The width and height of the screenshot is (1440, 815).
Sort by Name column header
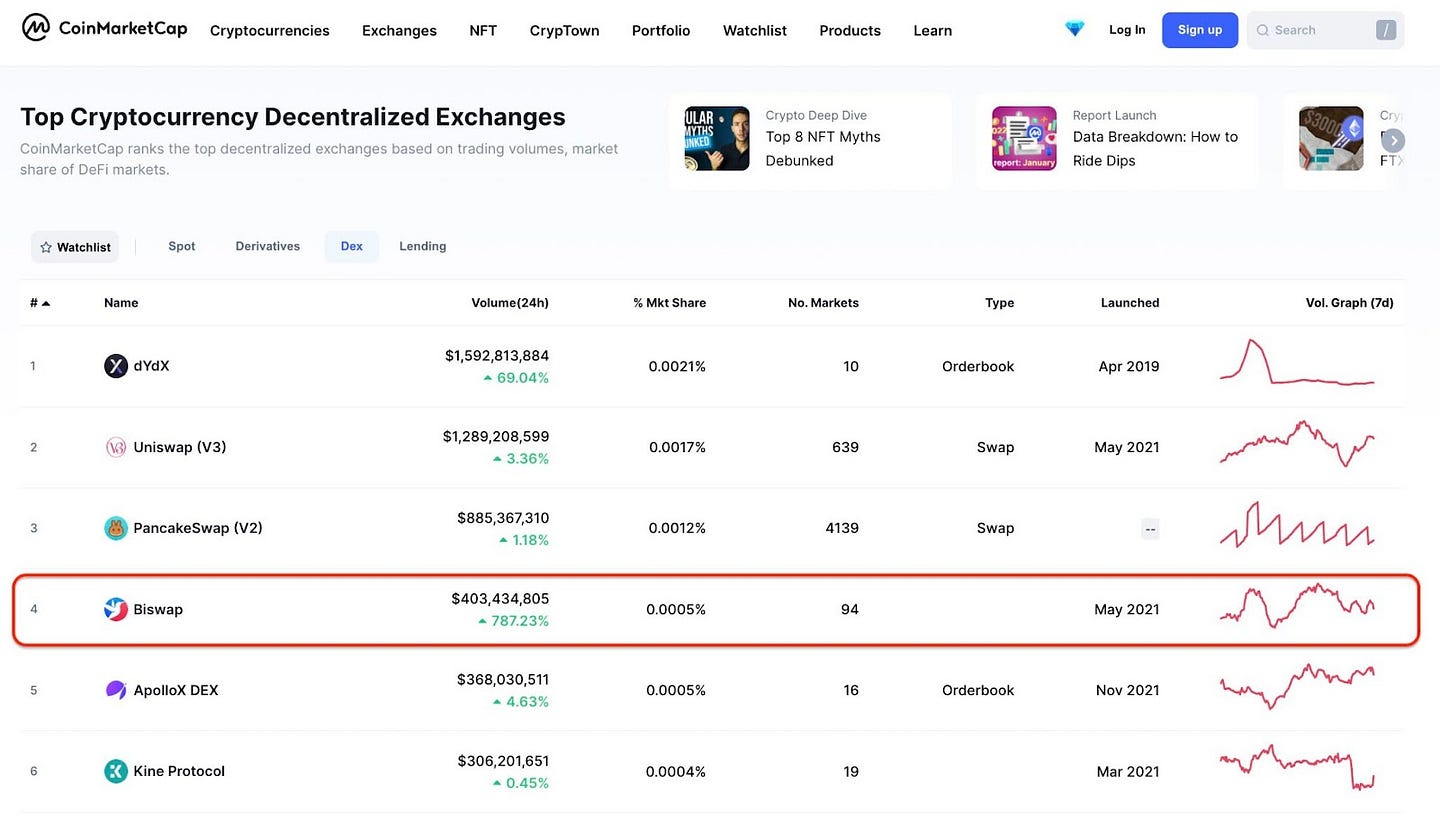(121, 303)
